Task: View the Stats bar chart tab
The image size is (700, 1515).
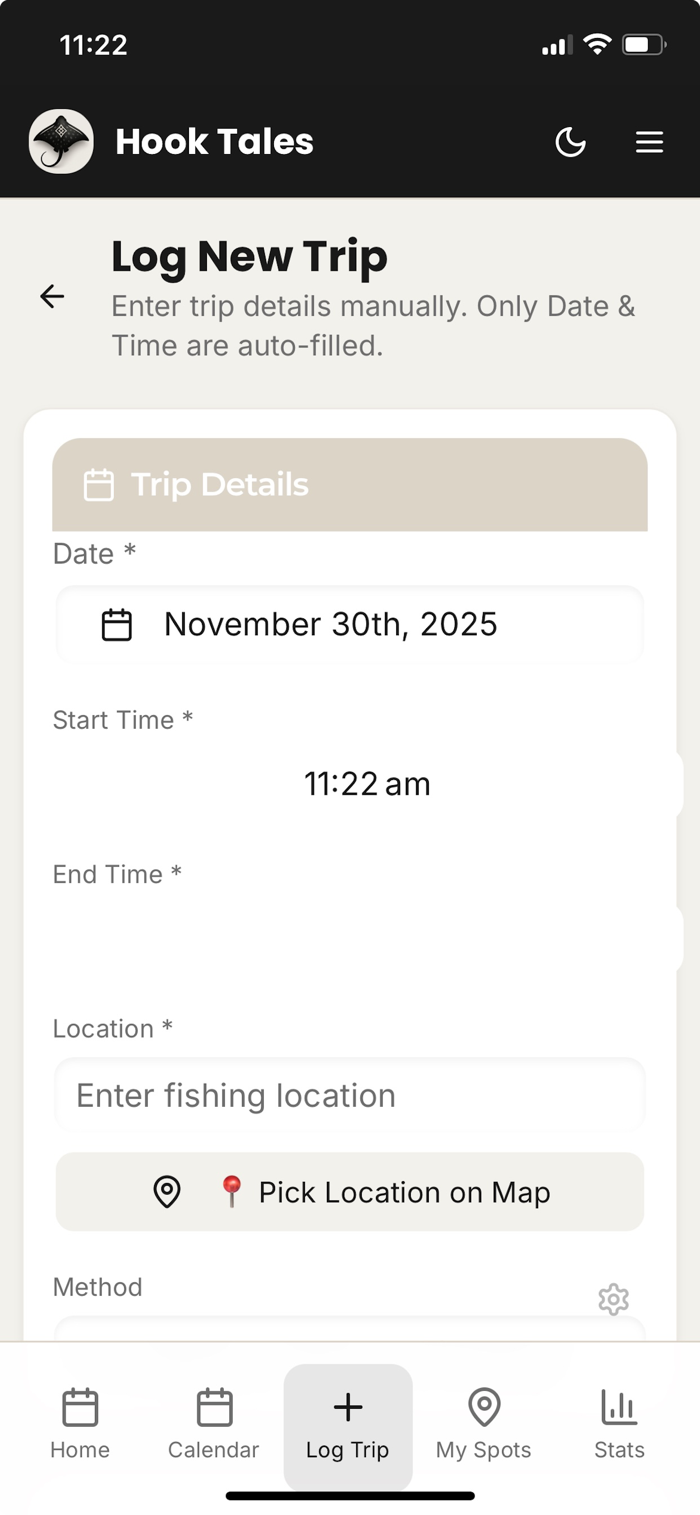Action: pyautogui.click(x=619, y=1425)
